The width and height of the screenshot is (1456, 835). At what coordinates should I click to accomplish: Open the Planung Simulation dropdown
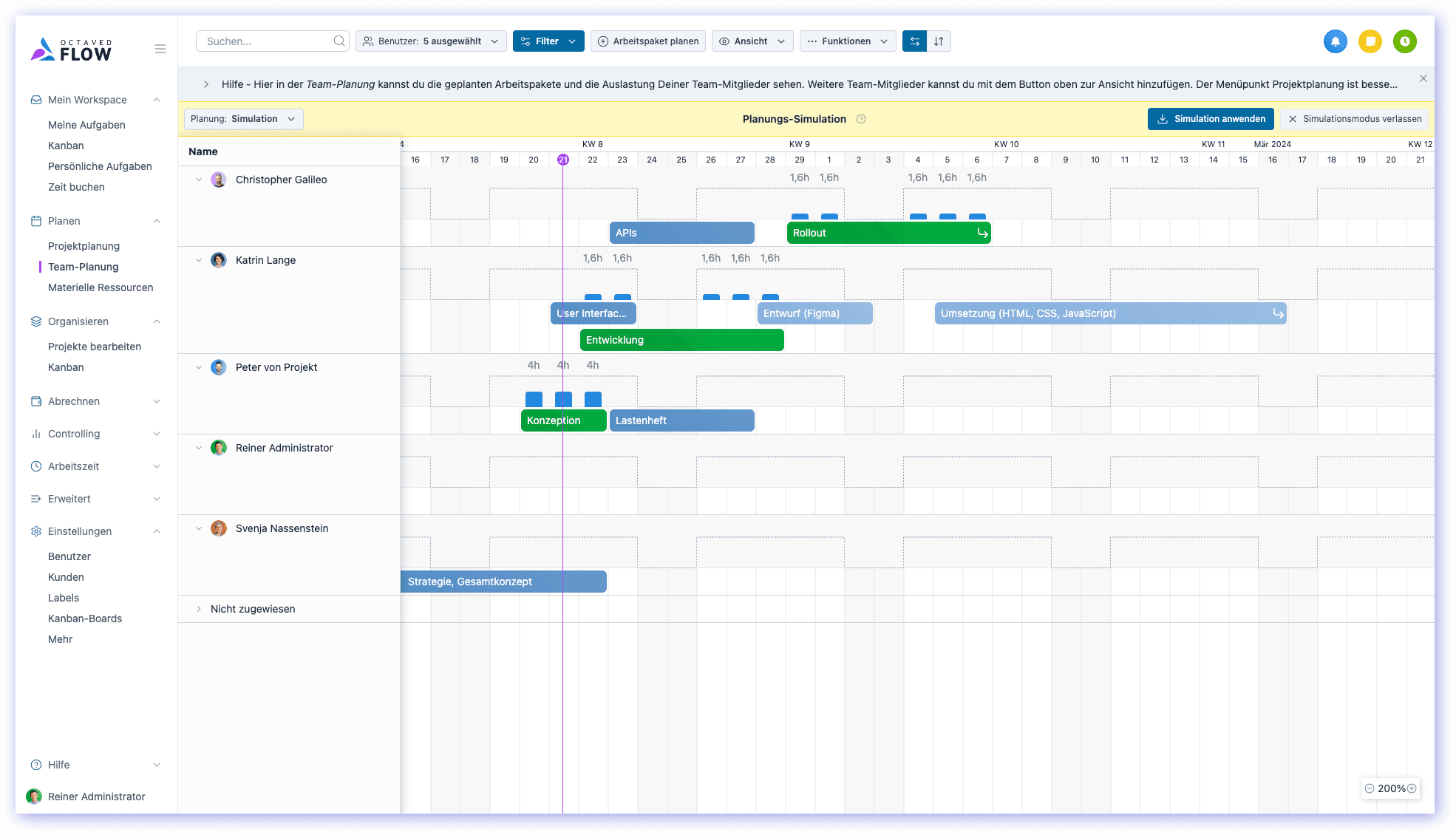point(243,119)
